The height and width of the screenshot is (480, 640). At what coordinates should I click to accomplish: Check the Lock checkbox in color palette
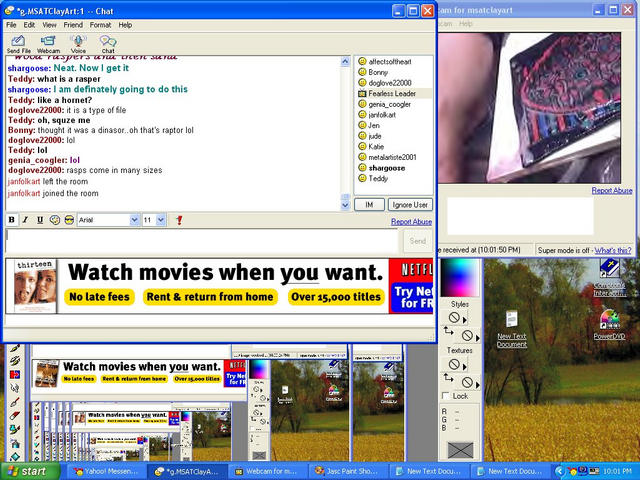(446, 396)
